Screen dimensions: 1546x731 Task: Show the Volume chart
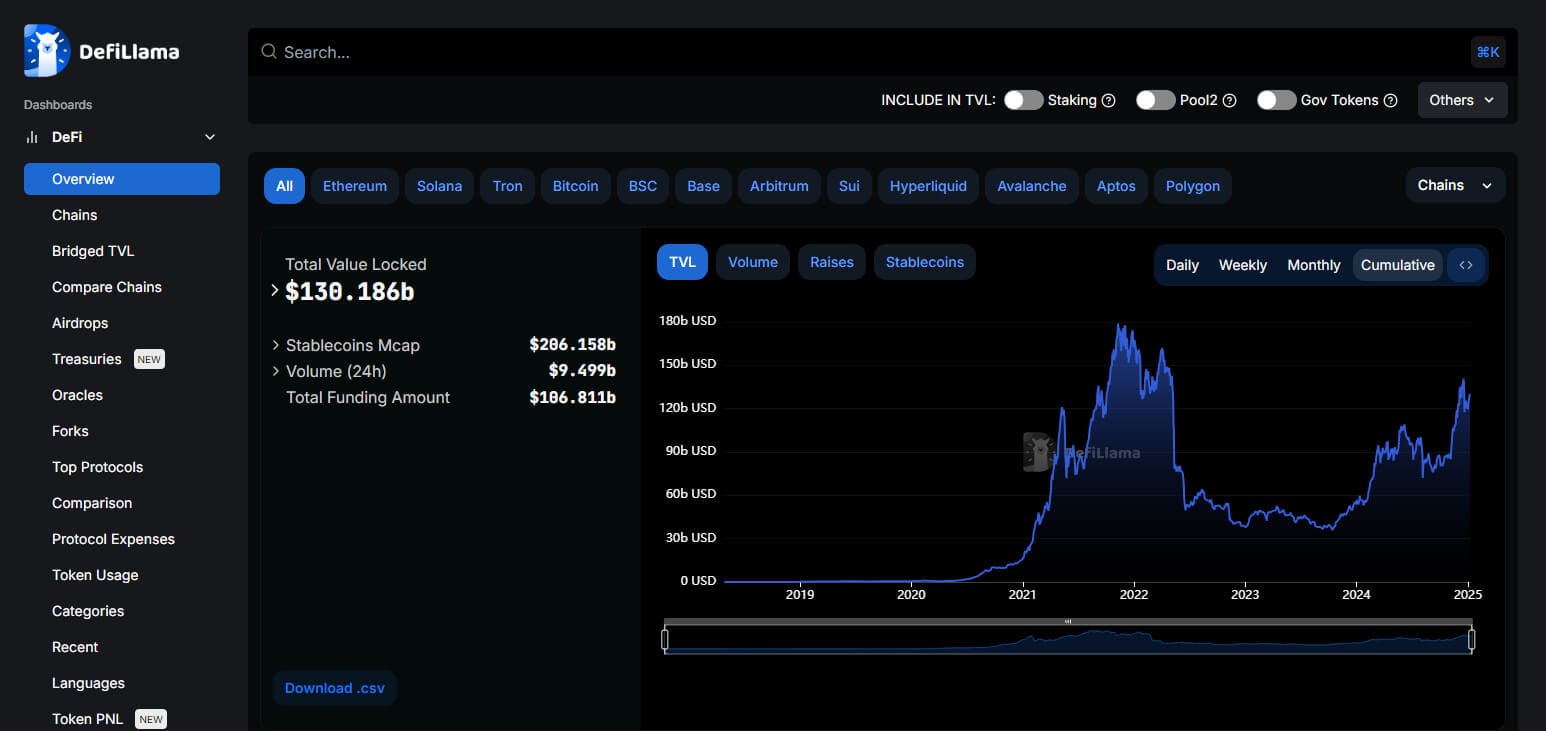[x=753, y=262]
